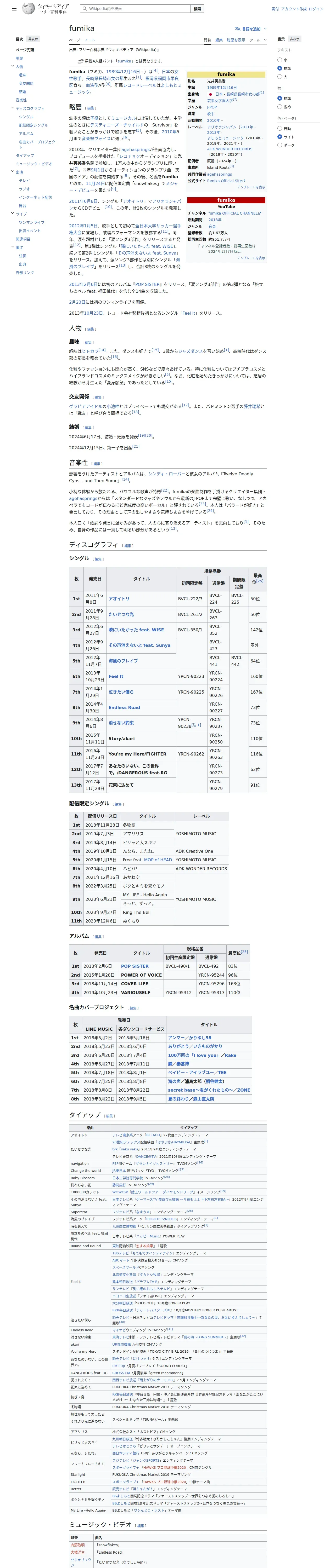The width and height of the screenshot is (336, 1568).
Task: Go to インターネット配信 in contents sidebar
Action: [x=35, y=197]
